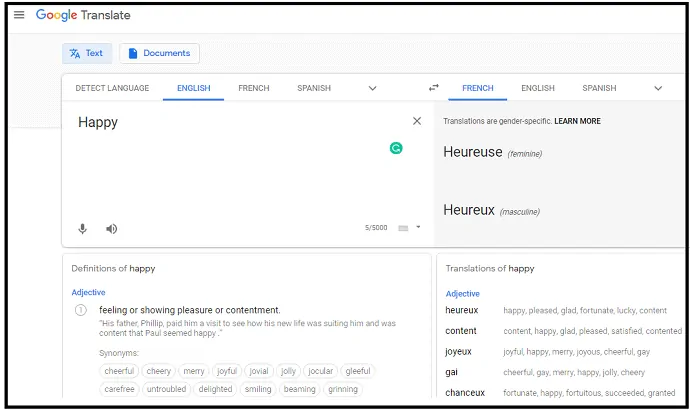This screenshot has height=410, width=690.
Task: Click the gleeful synonym chip
Action: tap(358, 371)
